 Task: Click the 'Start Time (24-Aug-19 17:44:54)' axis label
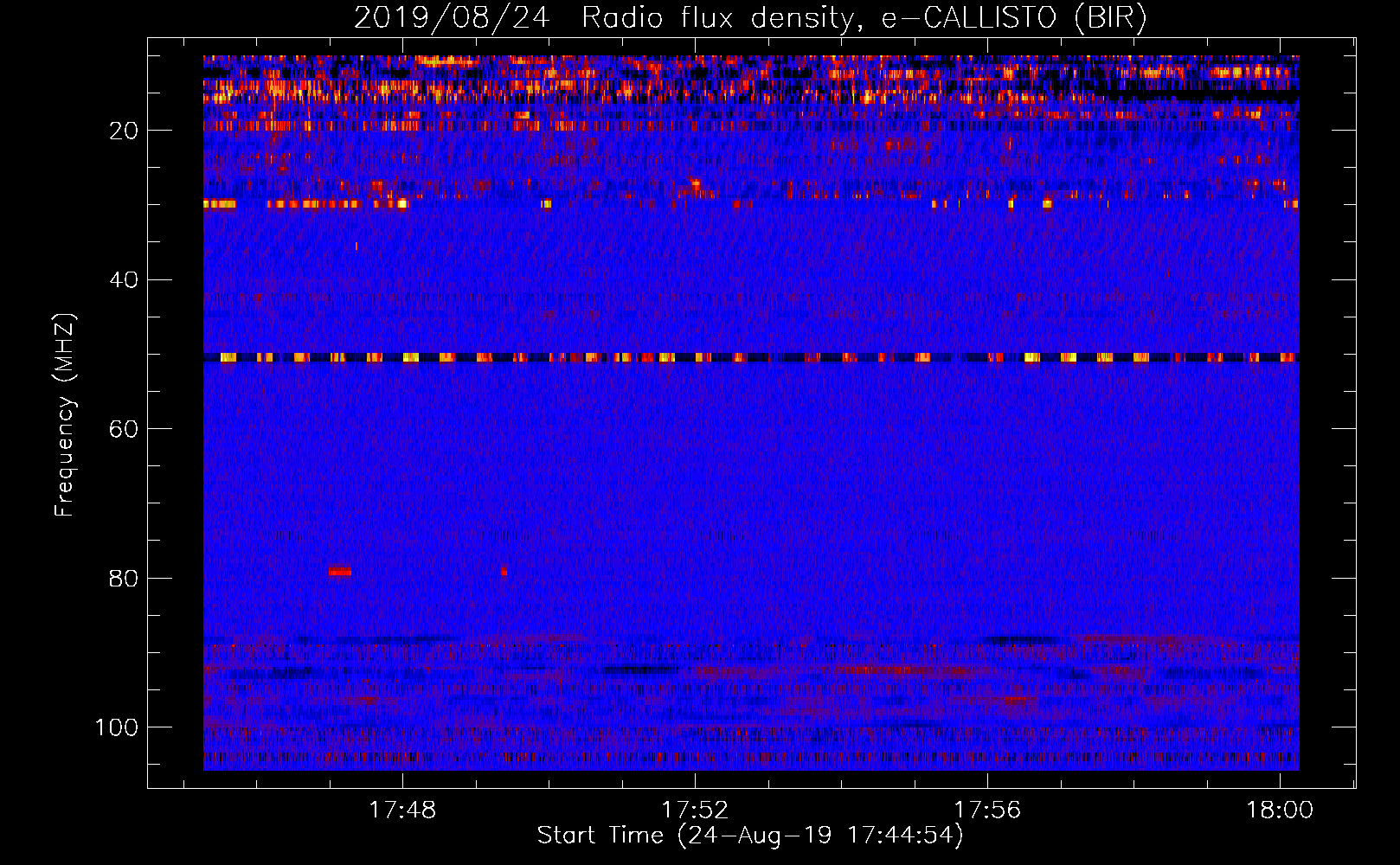tap(749, 836)
